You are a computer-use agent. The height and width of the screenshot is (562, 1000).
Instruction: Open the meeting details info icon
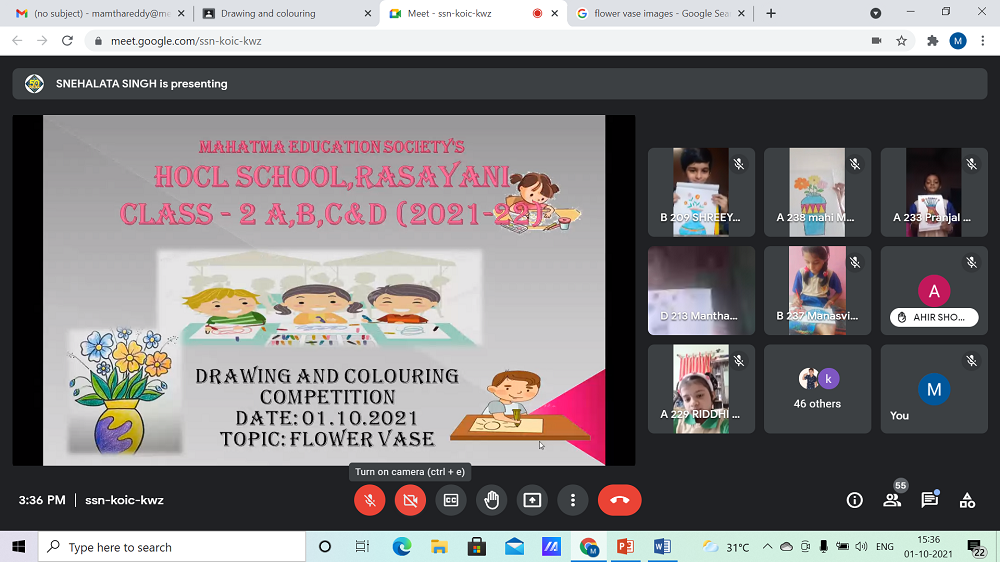tap(854, 500)
